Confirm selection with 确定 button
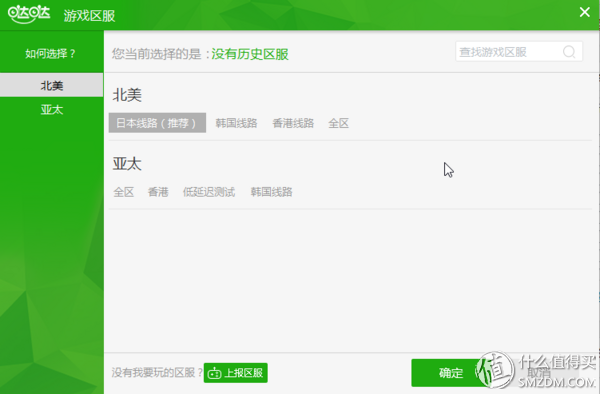This screenshot has width=600, height=394. pos(451,373)
